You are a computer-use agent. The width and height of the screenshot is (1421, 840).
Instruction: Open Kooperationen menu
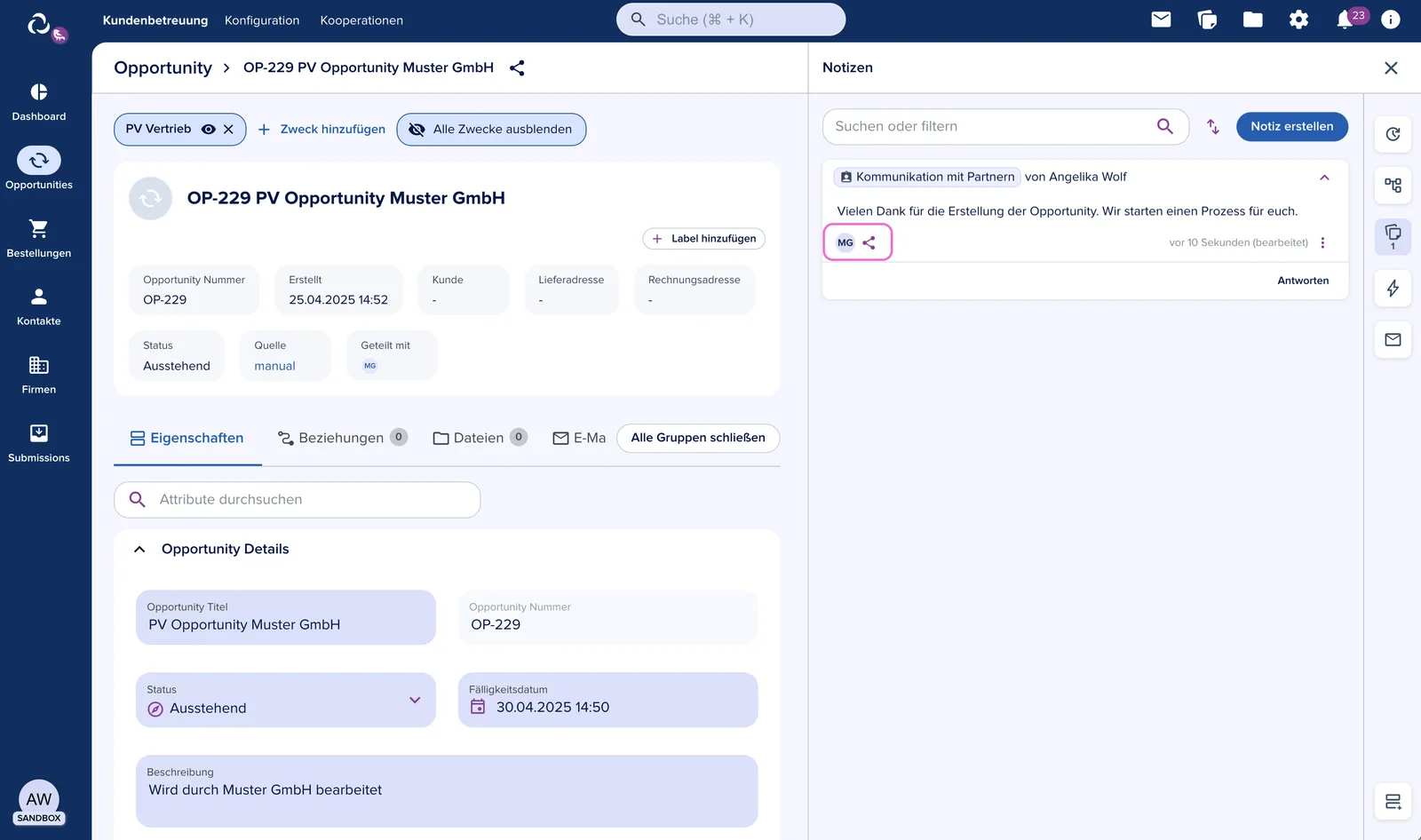point(361,20)
